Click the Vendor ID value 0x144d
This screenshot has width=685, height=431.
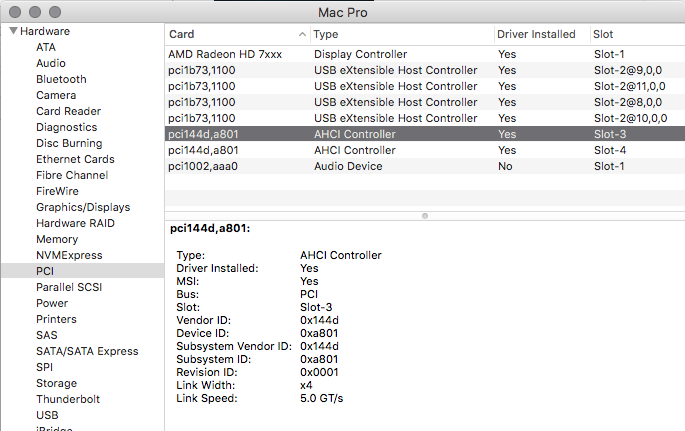pyautogui.click(x=319, y=320)
